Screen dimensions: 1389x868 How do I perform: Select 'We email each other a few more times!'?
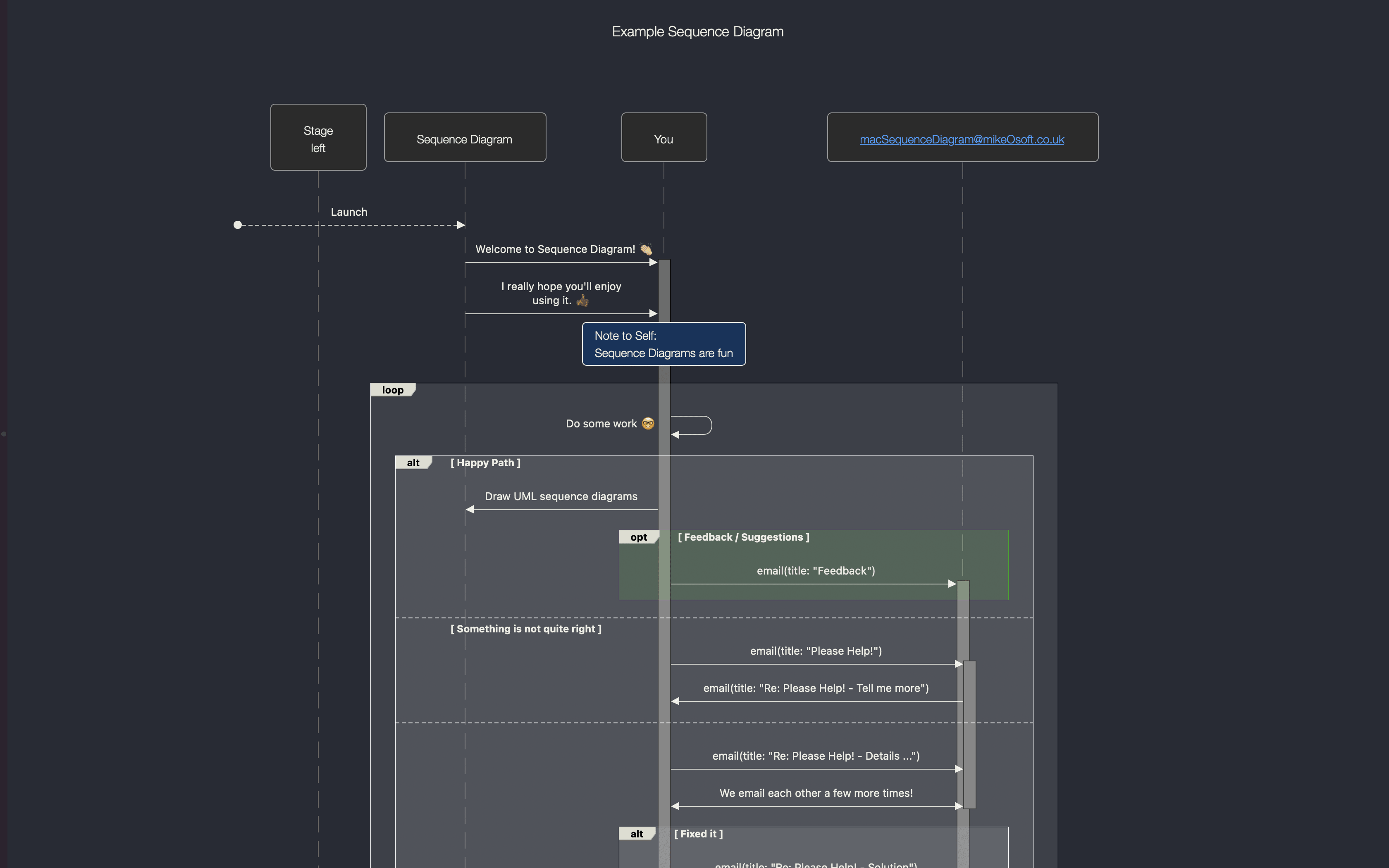[816, 793]
